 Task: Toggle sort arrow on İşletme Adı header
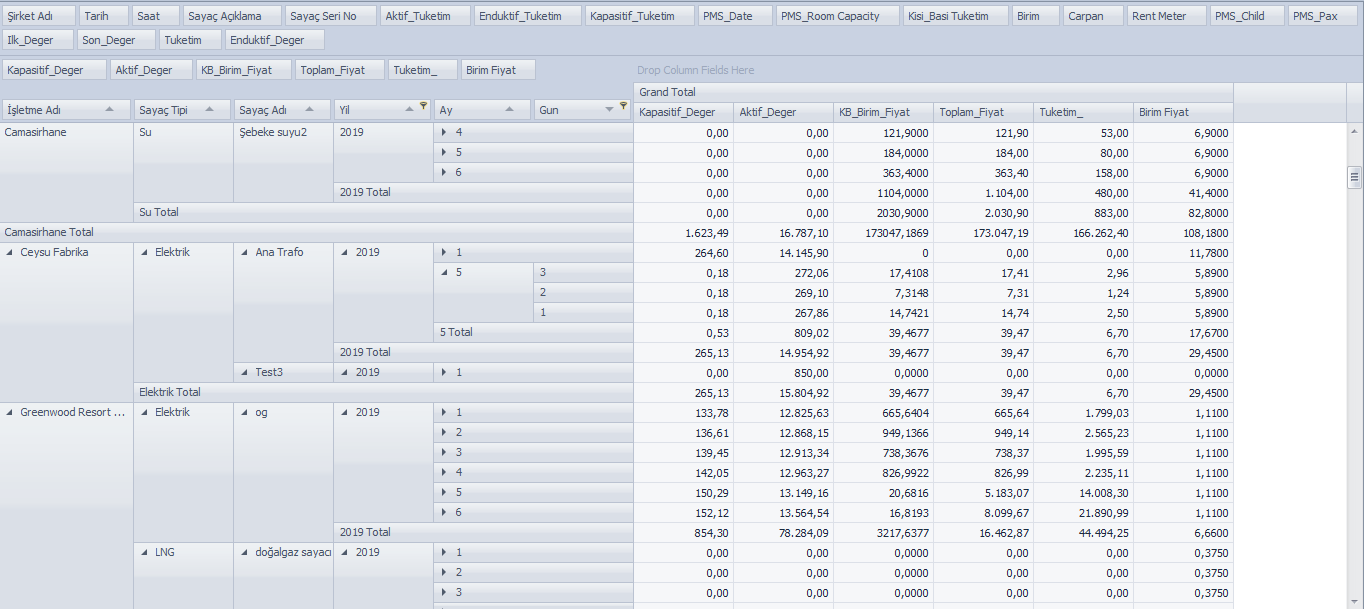110,109
